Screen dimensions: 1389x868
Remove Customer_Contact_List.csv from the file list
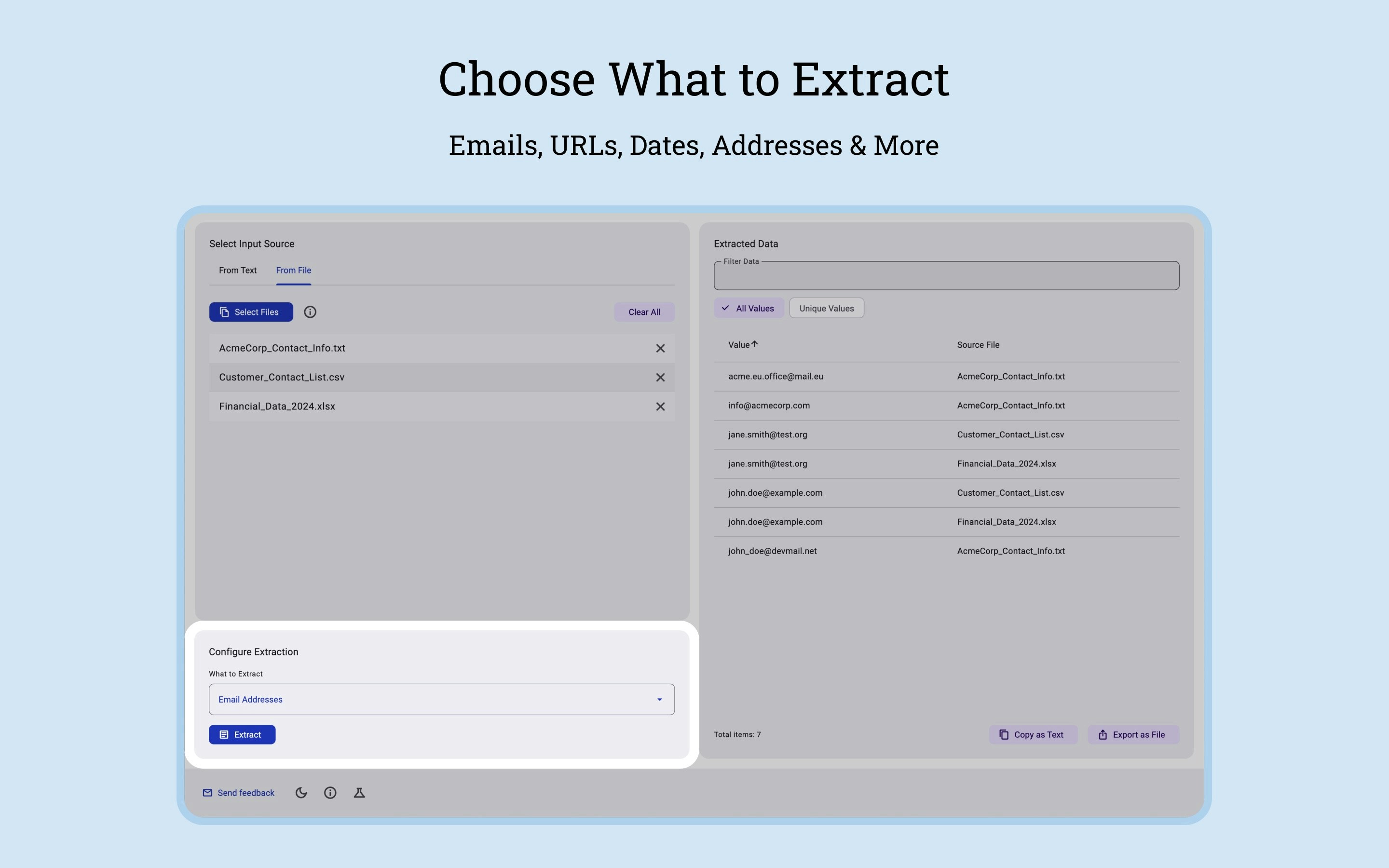pyautogui.click(x=660, y=377)
